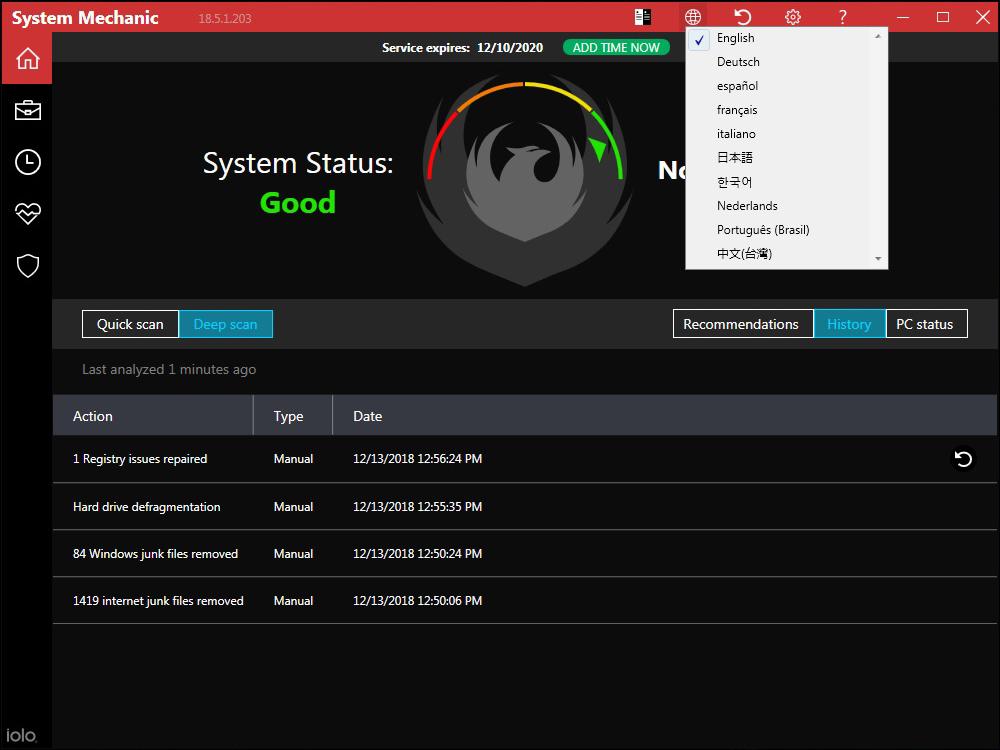Undo the registry repair via its restore icon
1000x750 pixels.
pyautogui.click(x=962, y=458)
